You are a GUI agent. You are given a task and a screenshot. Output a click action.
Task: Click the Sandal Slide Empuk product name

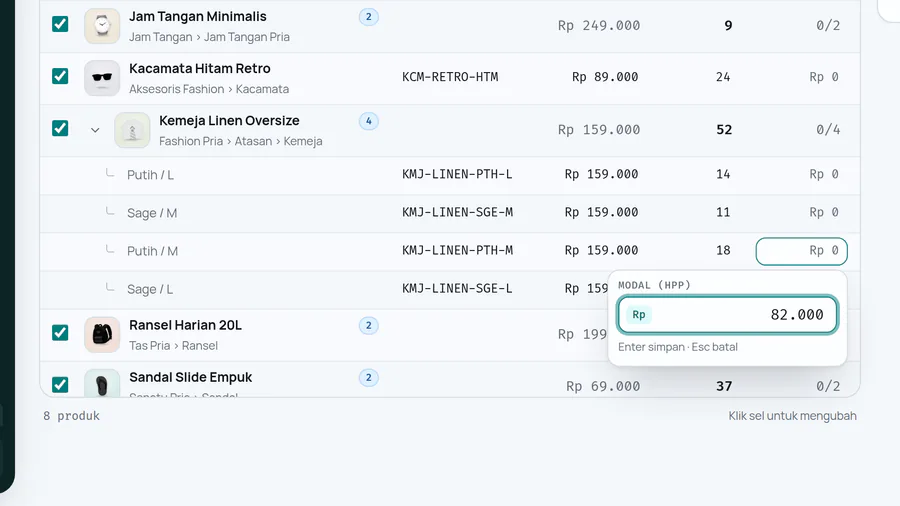tap(191, 377)
